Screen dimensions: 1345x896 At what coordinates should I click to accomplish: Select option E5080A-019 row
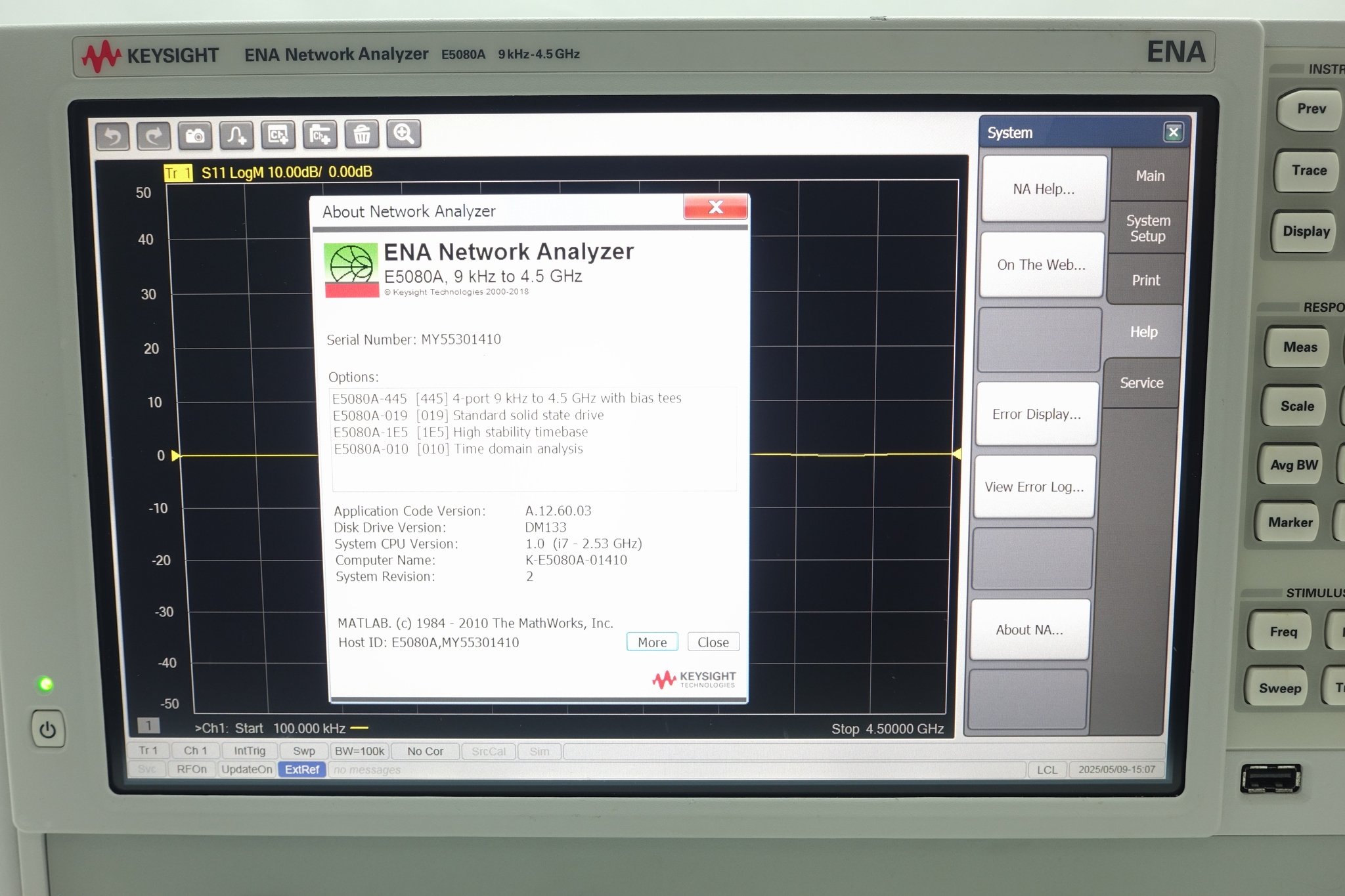(x=468, y=416)
